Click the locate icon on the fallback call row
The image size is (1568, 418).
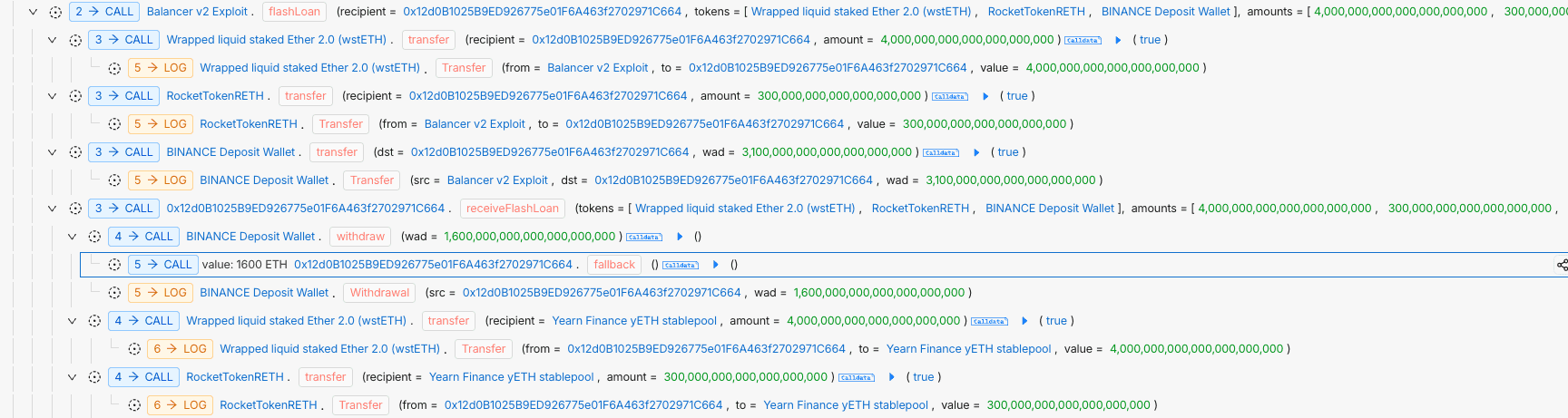(x=114, y=265)
